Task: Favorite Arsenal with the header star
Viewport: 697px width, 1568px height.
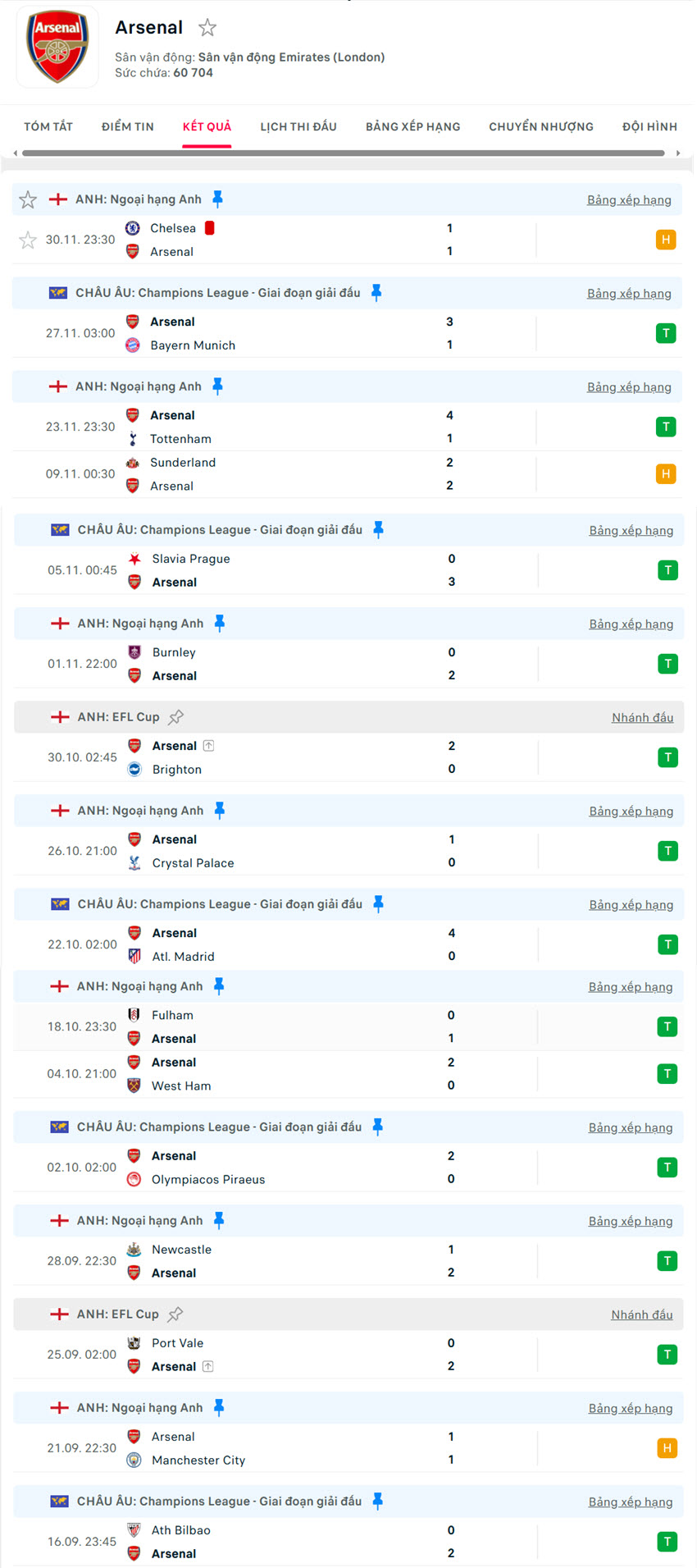Action: (x=207, y=28)
